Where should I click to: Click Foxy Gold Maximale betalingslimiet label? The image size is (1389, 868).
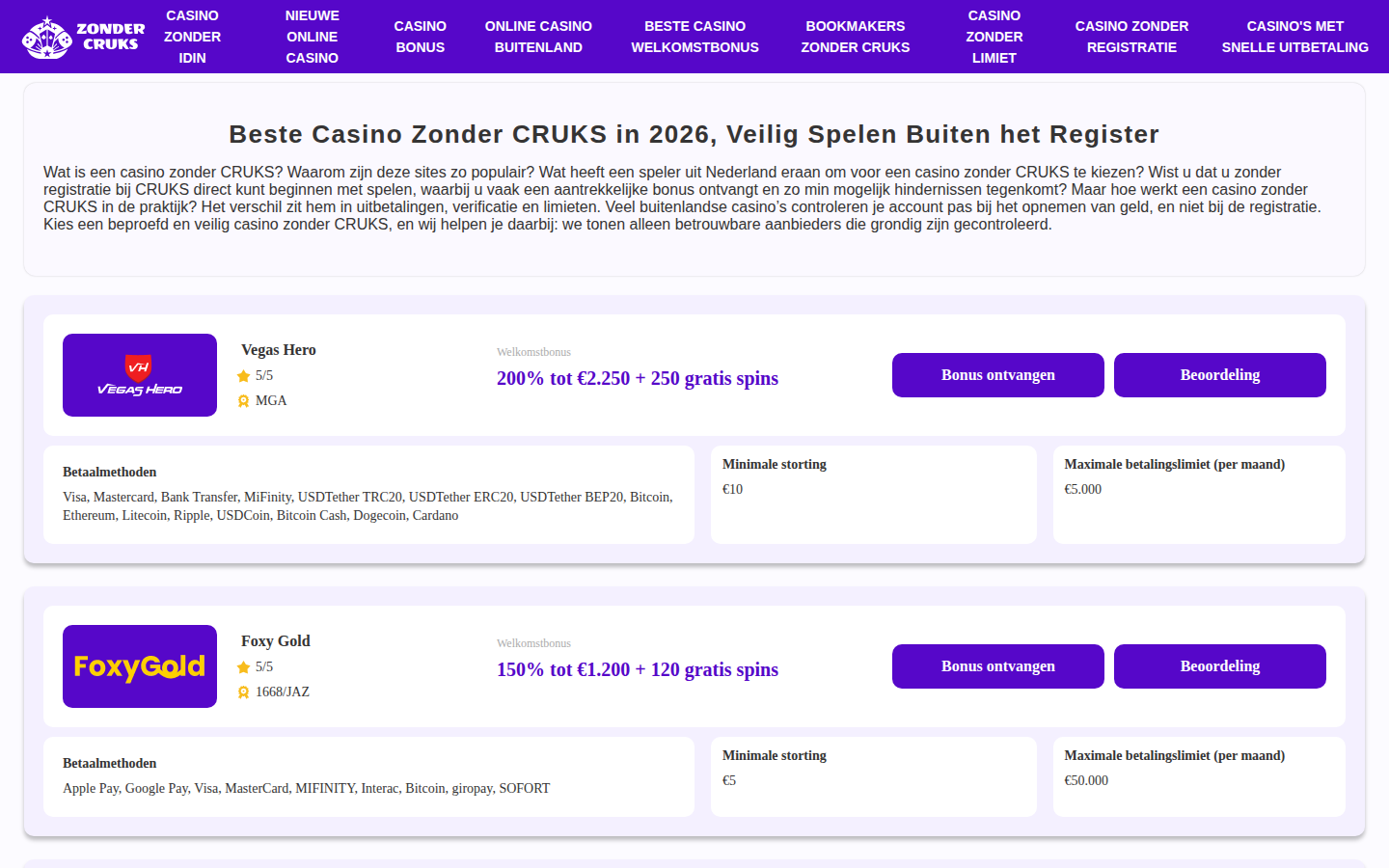click(x=1175, y=756)
